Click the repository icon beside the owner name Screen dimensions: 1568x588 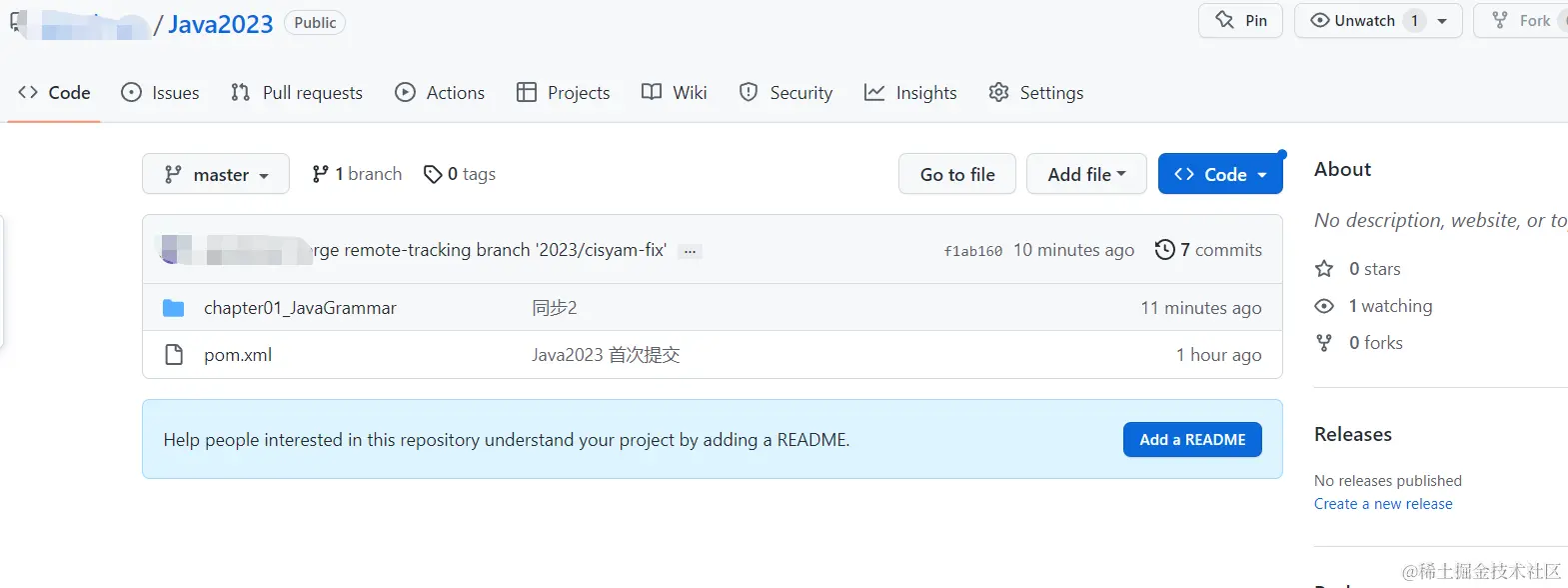click(x=18, y=22)
